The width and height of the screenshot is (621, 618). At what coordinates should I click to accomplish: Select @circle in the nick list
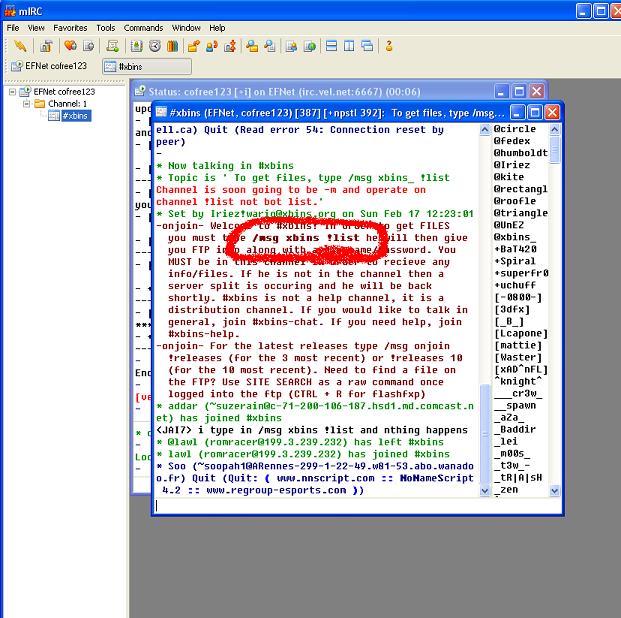coord(515,129)
